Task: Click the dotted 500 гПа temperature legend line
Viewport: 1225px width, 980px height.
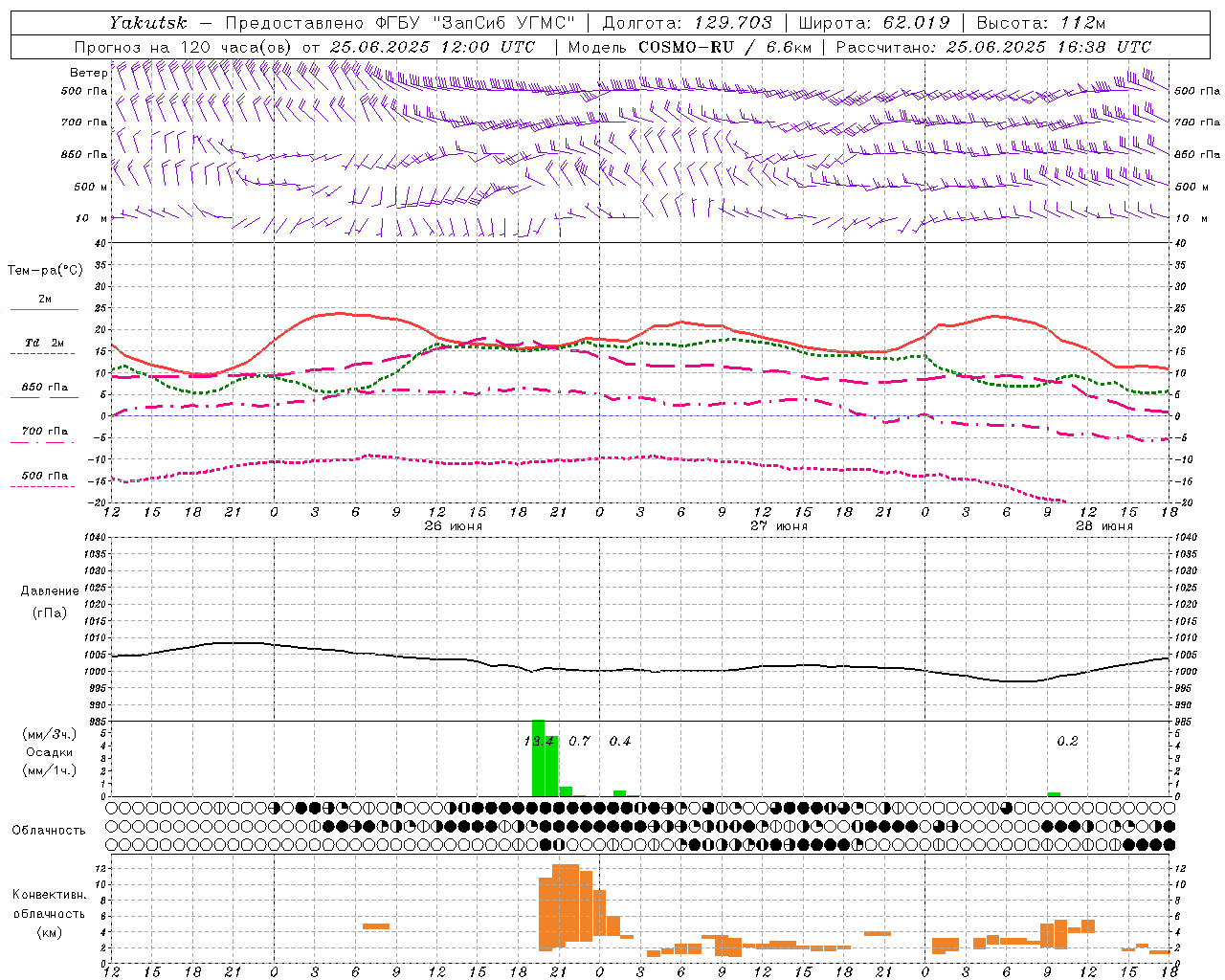Action: (44, 487)
